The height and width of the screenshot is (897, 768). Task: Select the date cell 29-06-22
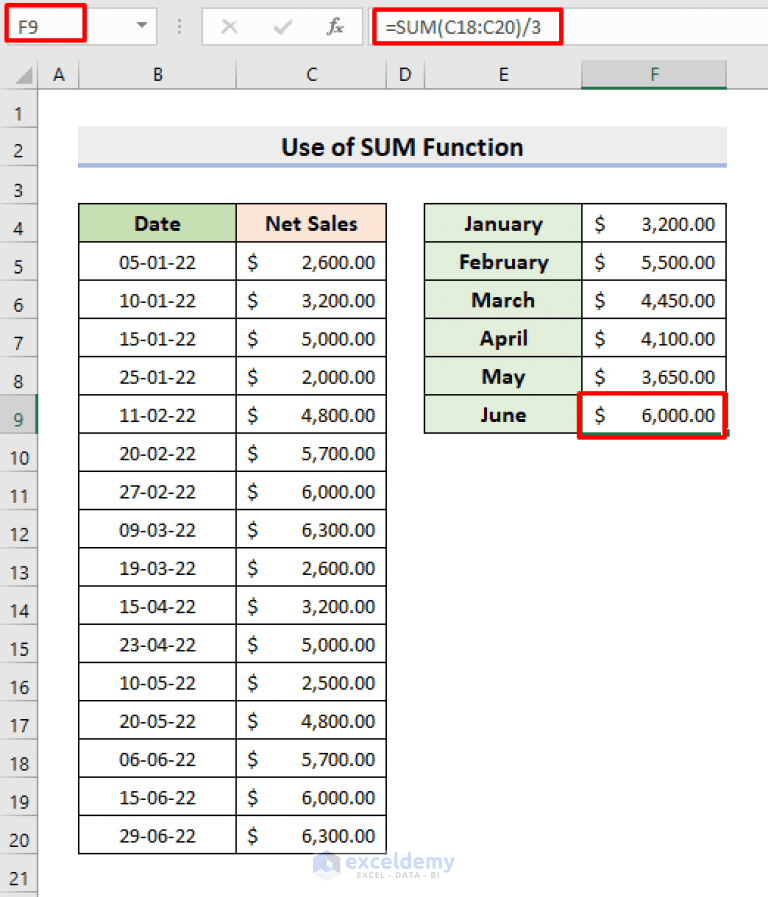[x=157, y=835]
